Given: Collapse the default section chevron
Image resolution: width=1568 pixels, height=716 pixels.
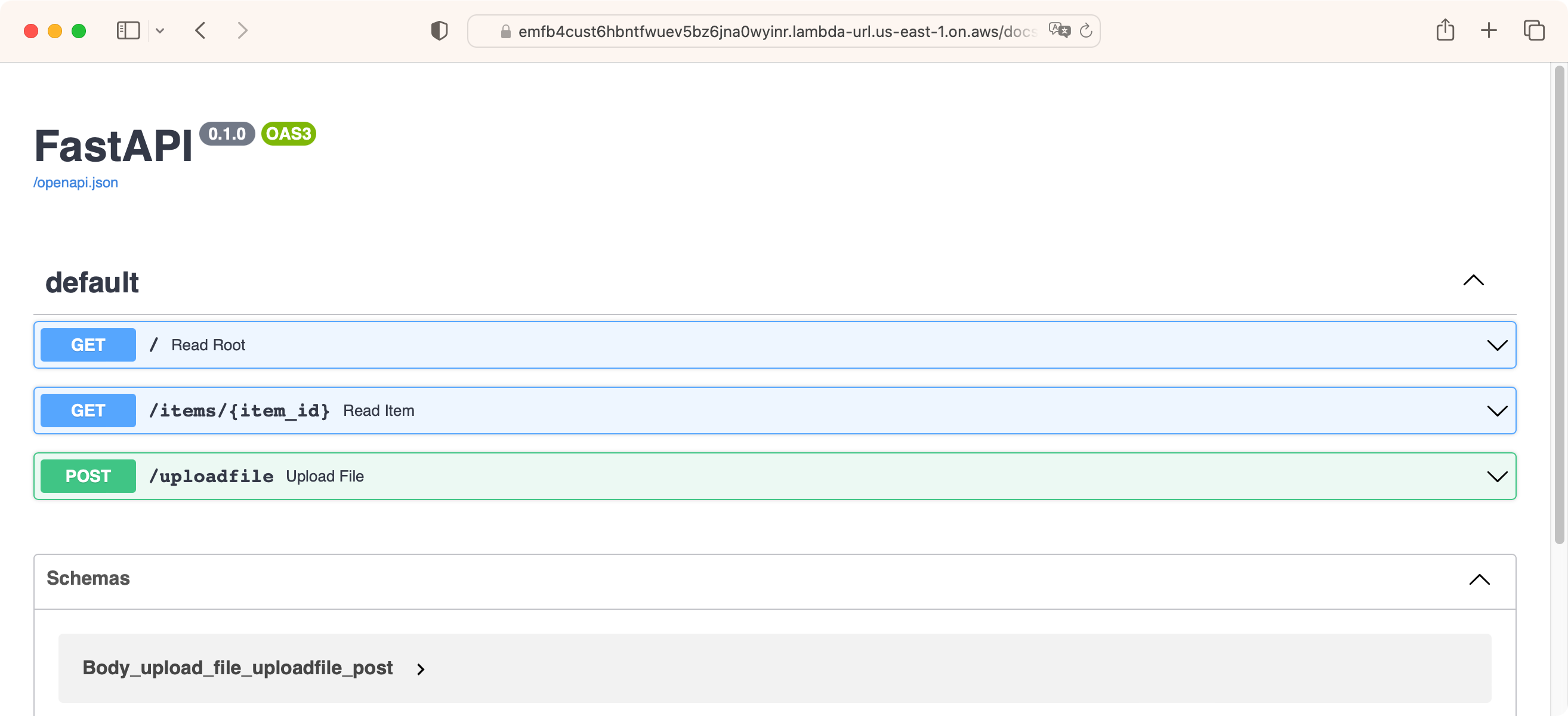Looking at the screenshot, I should tap(1473, 280).
